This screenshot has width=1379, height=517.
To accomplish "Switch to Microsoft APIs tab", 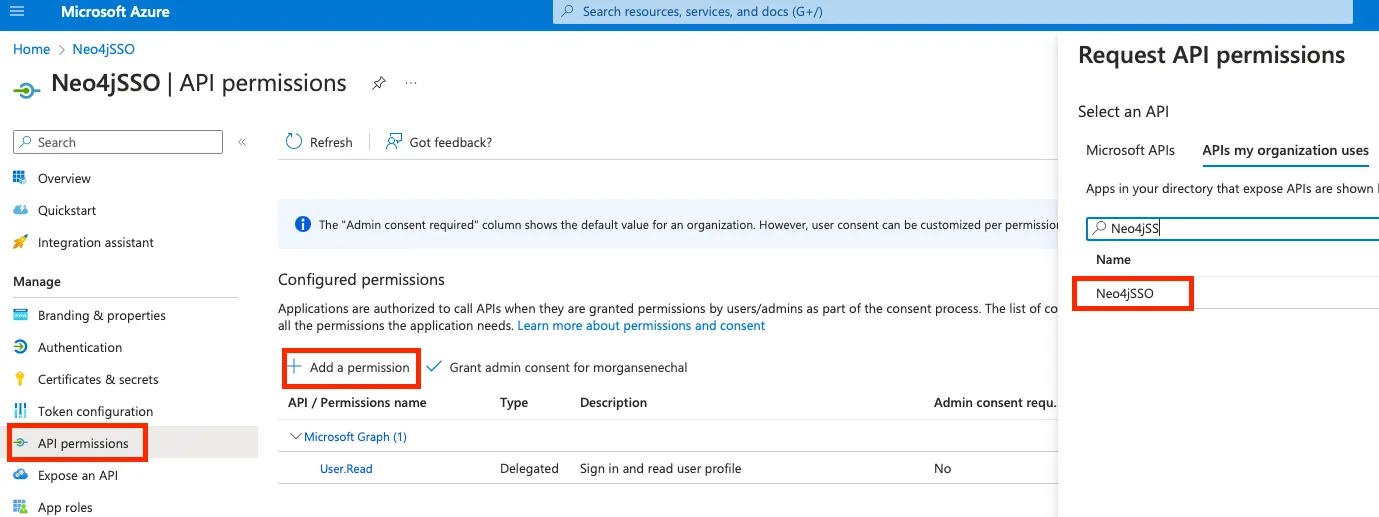I will coord(1130,150).
